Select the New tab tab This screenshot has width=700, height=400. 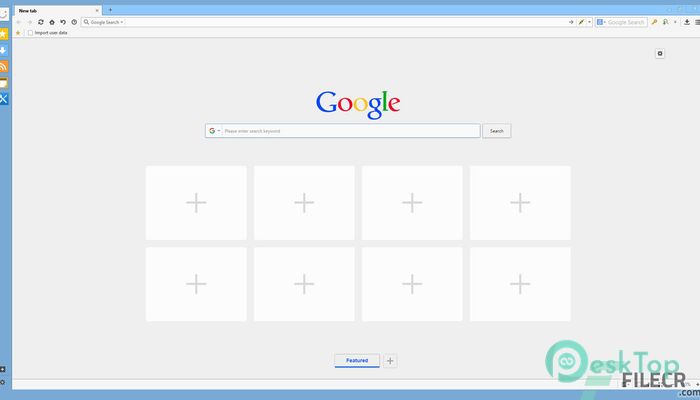click(x=57, y=10)
